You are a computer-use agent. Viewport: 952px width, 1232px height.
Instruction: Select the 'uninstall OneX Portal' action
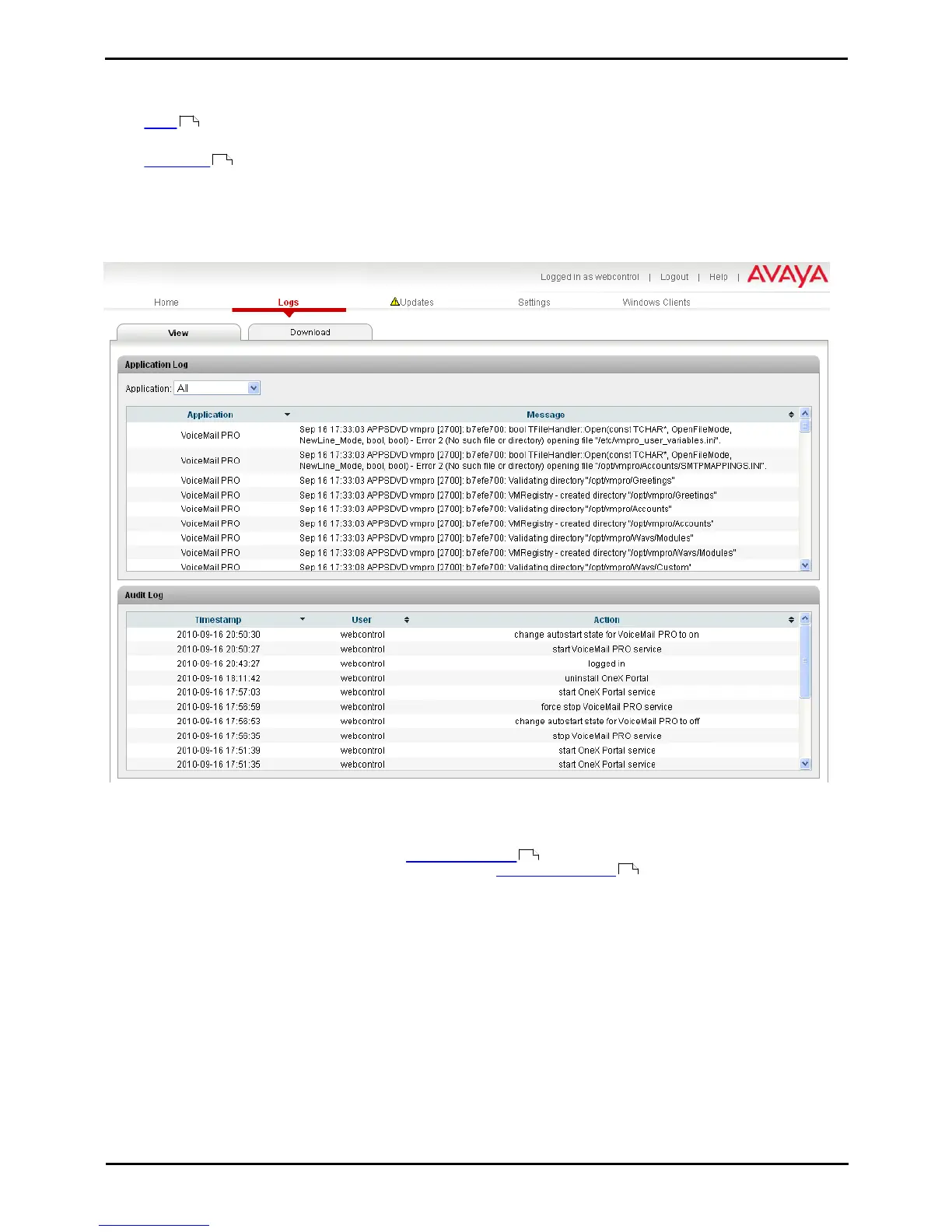(x=607, y=678)
